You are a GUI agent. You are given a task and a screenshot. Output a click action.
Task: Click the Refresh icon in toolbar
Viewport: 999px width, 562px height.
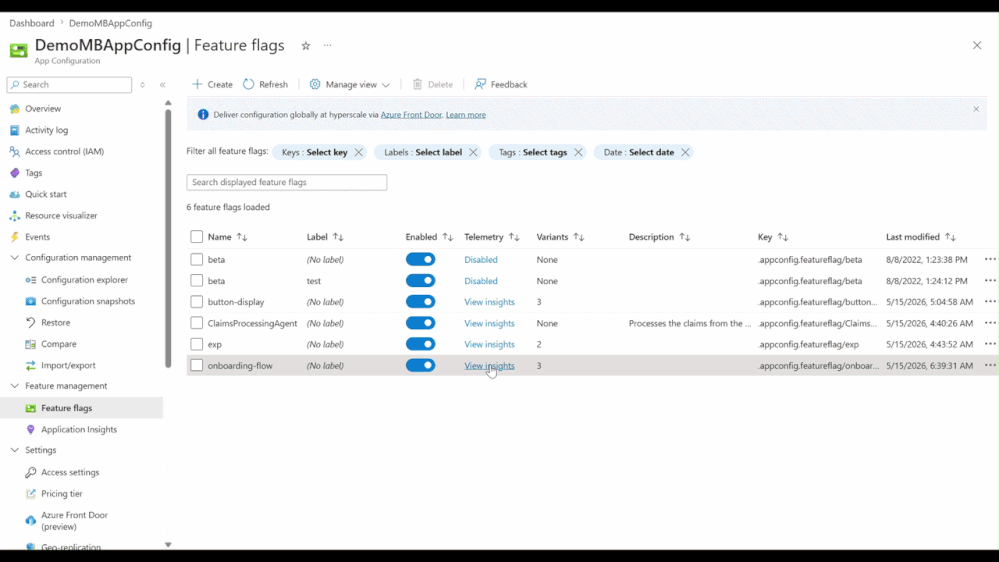tap(248, 84)
